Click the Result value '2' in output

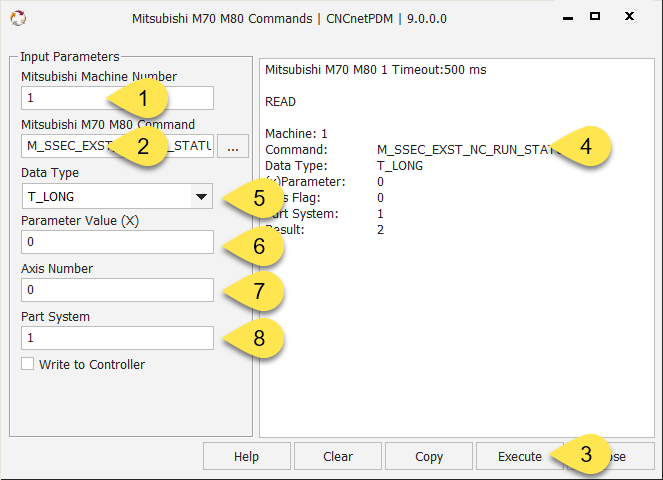click(x=380, y=230)
